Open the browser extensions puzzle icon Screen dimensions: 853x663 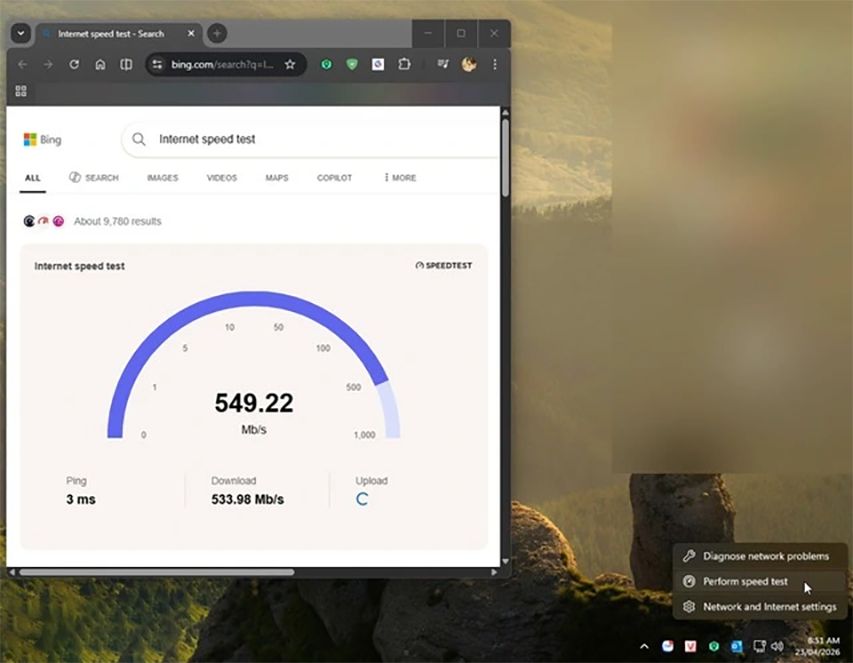pyautogui.click(x=403, y=64)
